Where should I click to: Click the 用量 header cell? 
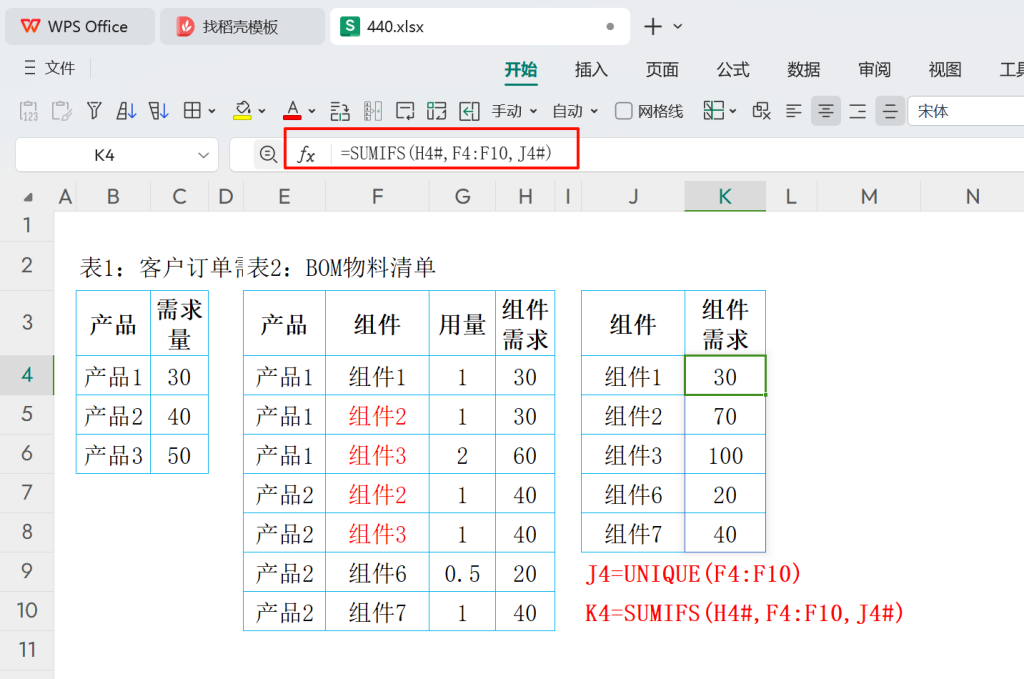click(462, 324)
